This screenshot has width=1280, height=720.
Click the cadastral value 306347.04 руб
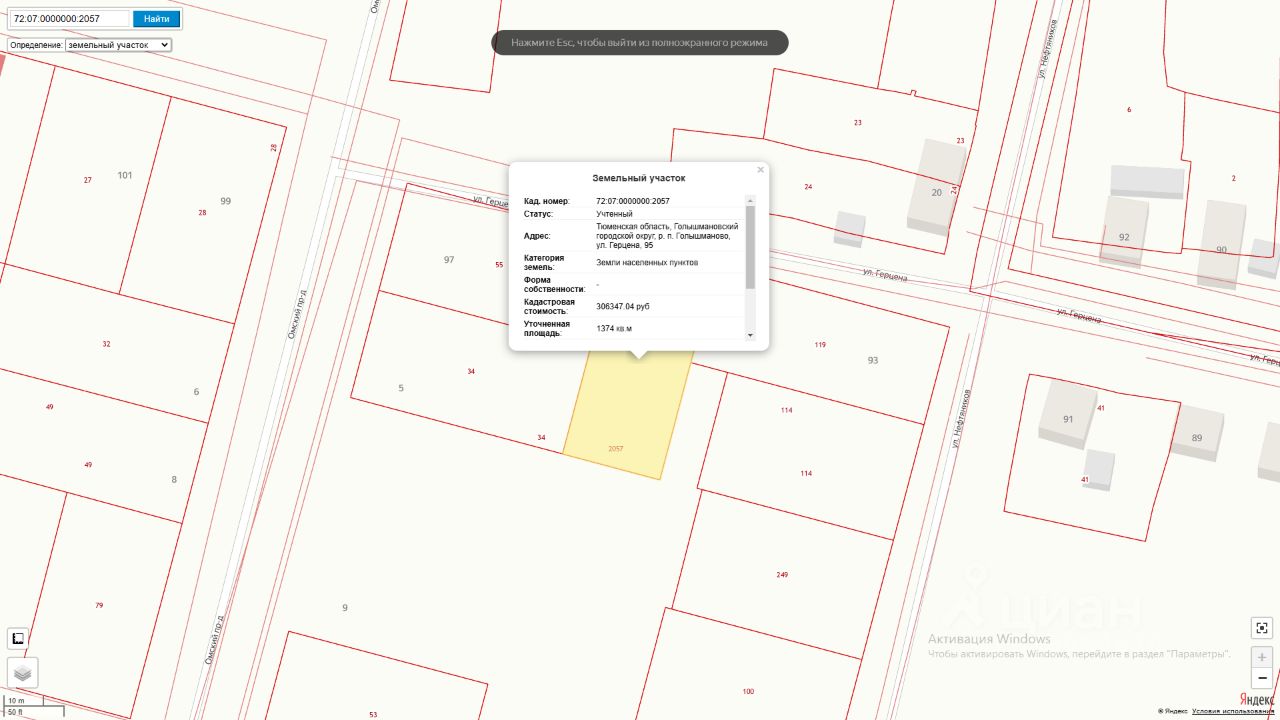click(x=623, y=306)
